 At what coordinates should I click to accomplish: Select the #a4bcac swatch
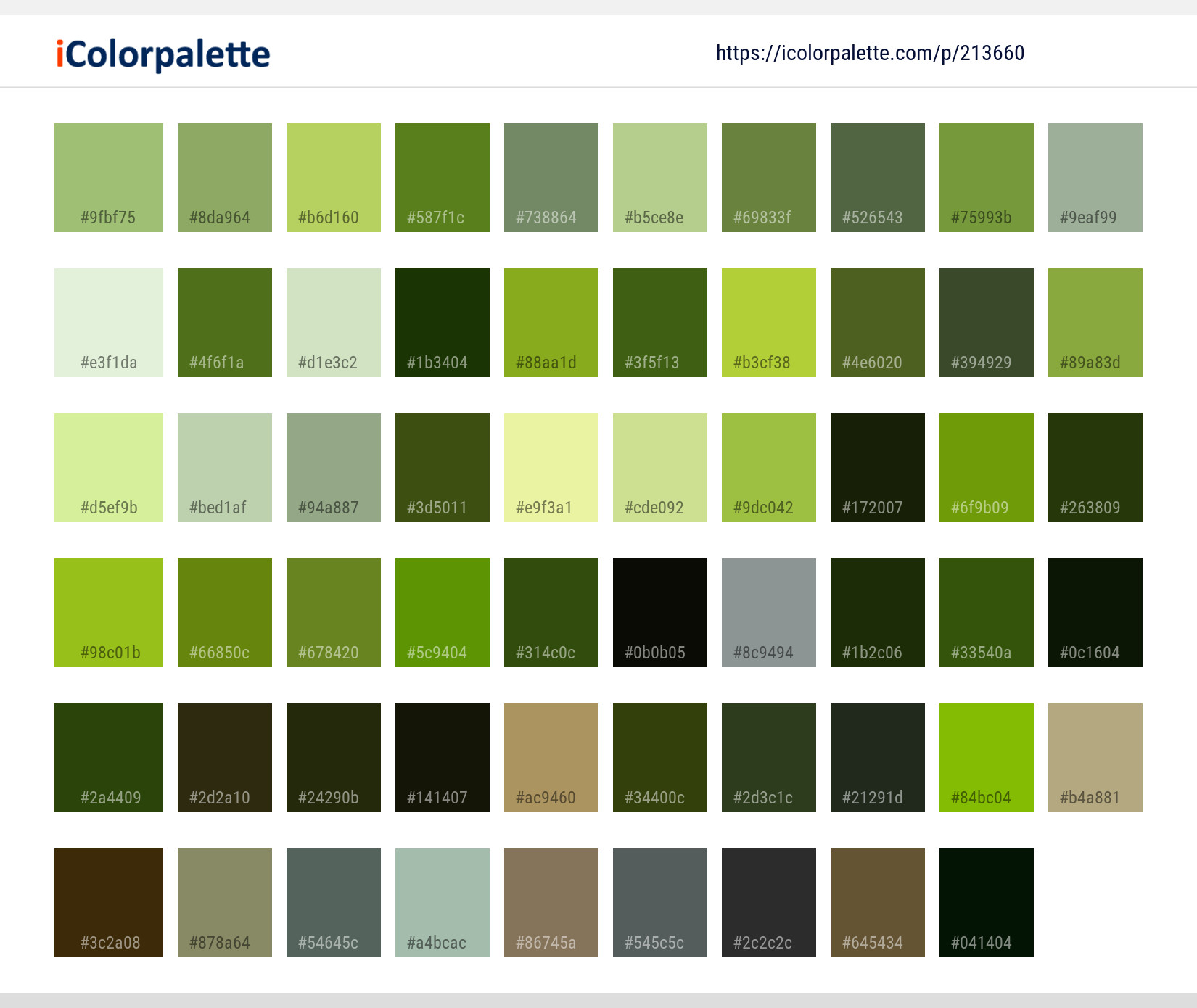(443, 903)
